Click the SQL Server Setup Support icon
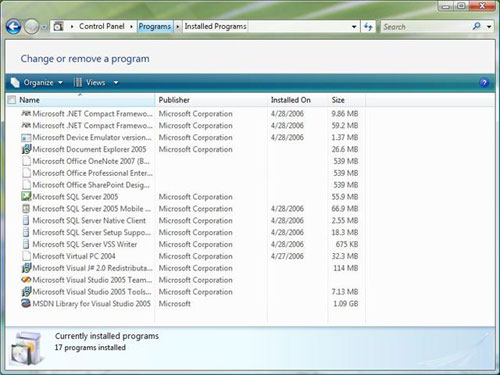This screenshot has width=500, height=375. tap(26, 232)
